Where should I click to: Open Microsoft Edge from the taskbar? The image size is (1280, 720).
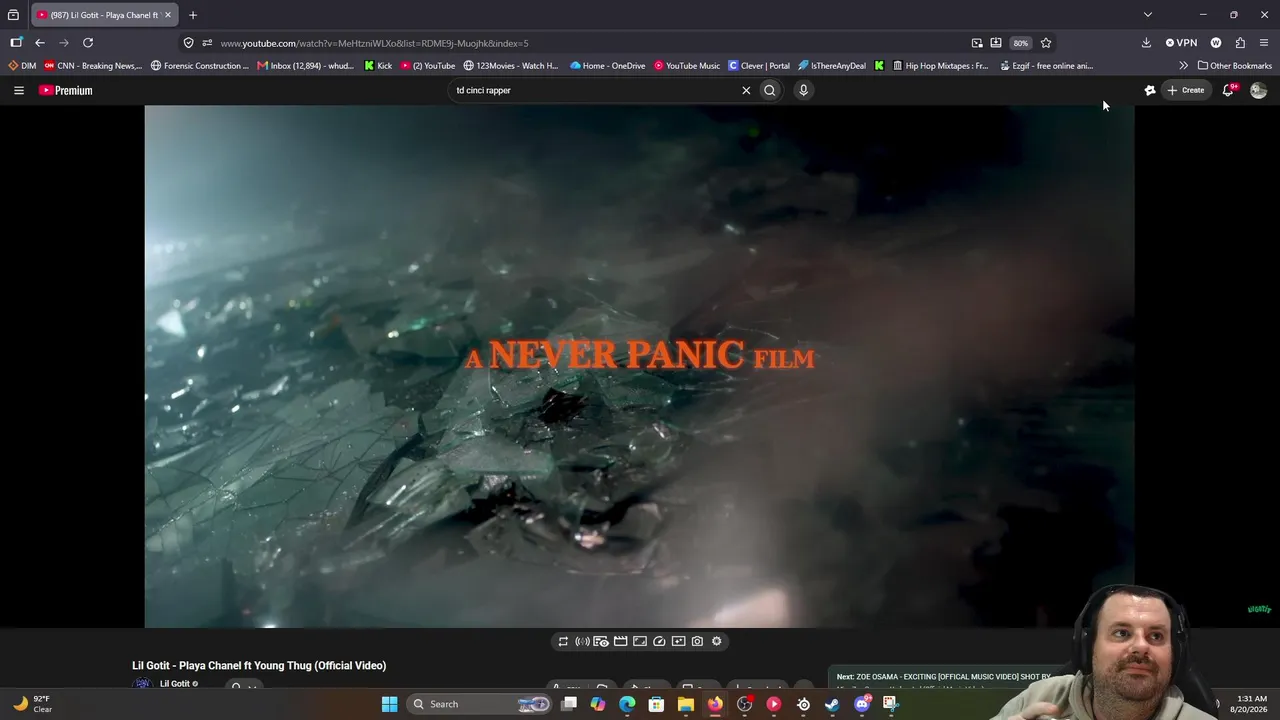(x=627, y=704)
